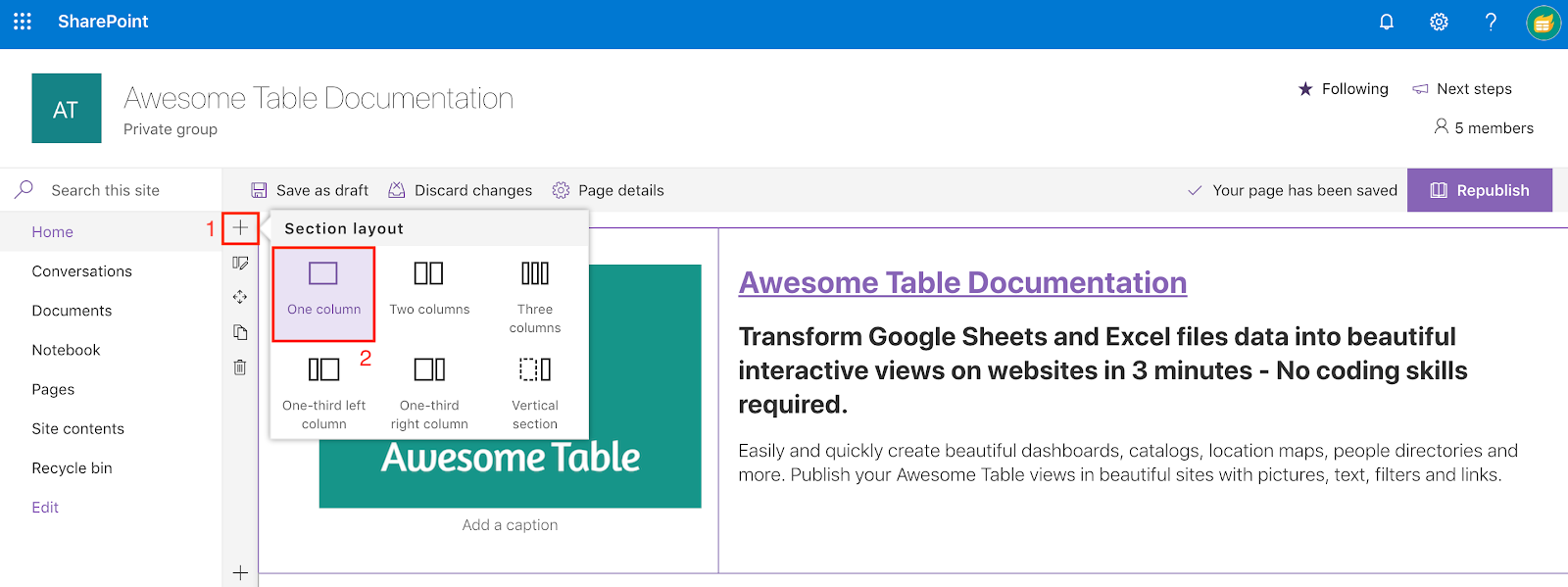Click the move section icon
The width and height of the screenshot is (1568, 587).
tap(240, 297)
